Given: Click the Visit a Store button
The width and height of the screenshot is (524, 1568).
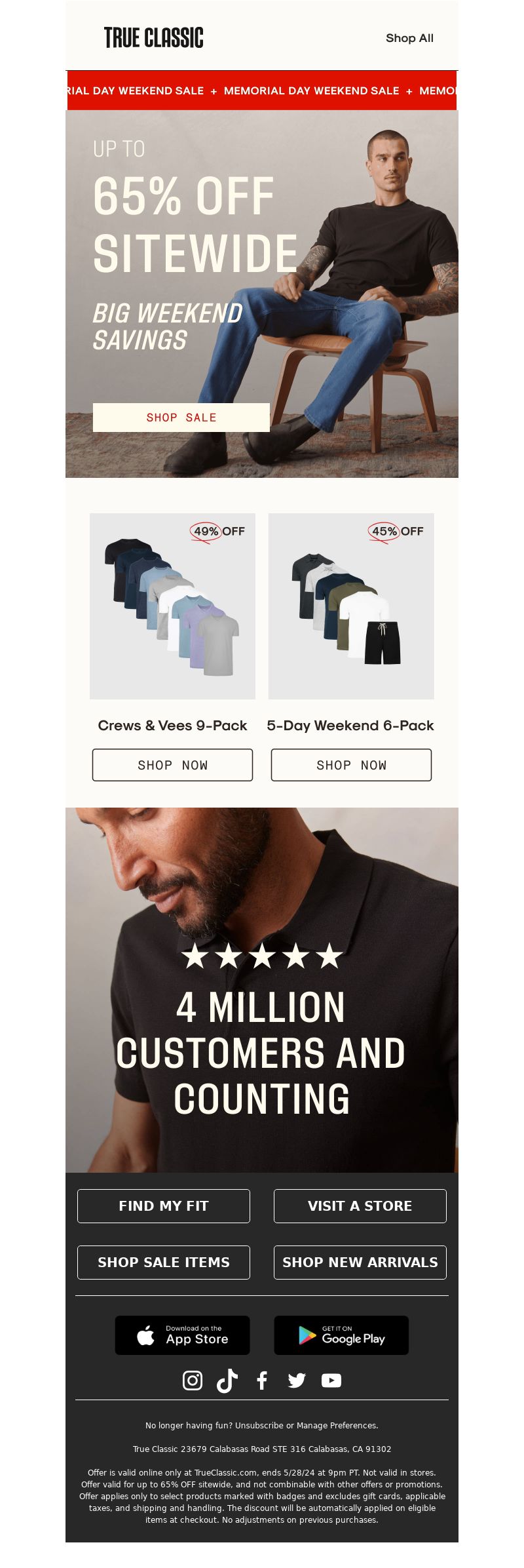Looking at the screenshot, I should 360,1206.
